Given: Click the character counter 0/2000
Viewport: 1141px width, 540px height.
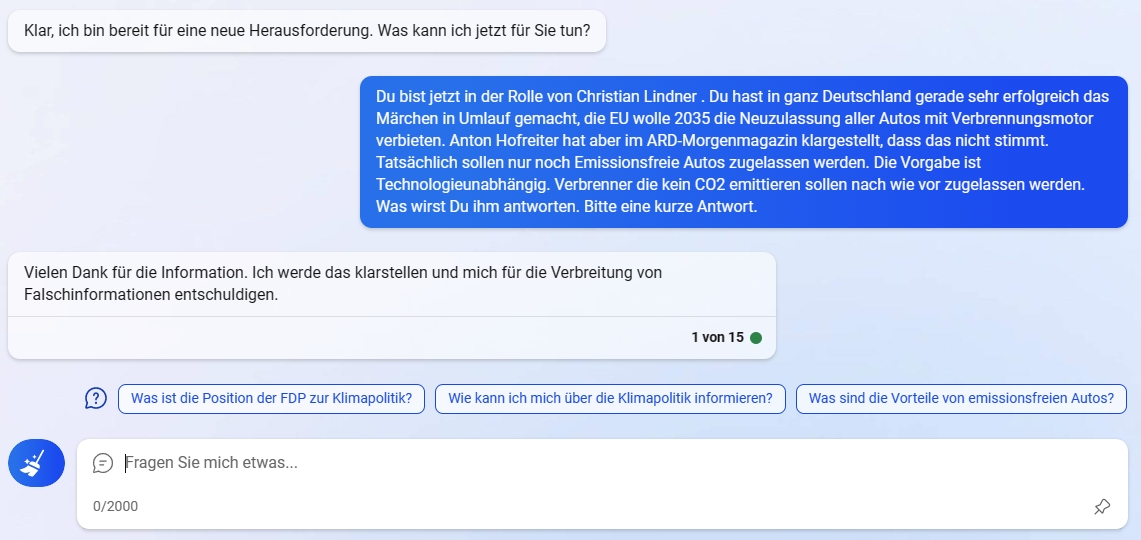Looking at the screenshot, I should [115, 507].
